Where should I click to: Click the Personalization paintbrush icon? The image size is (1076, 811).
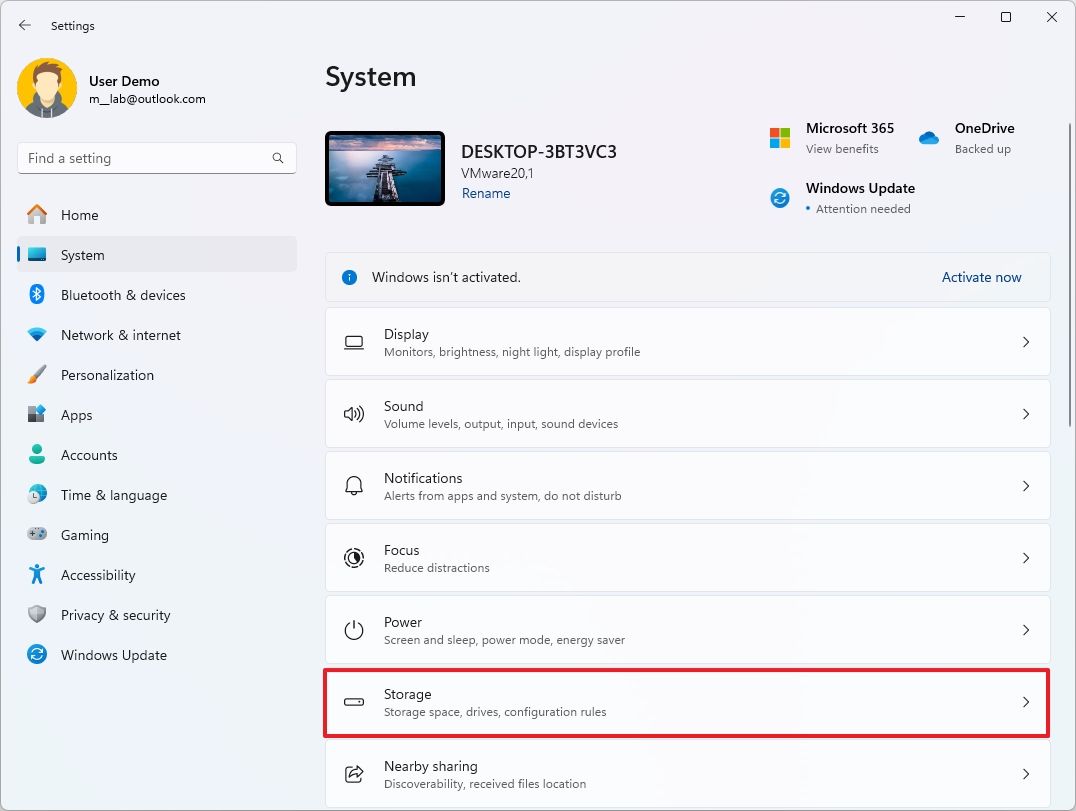point(37,375)
